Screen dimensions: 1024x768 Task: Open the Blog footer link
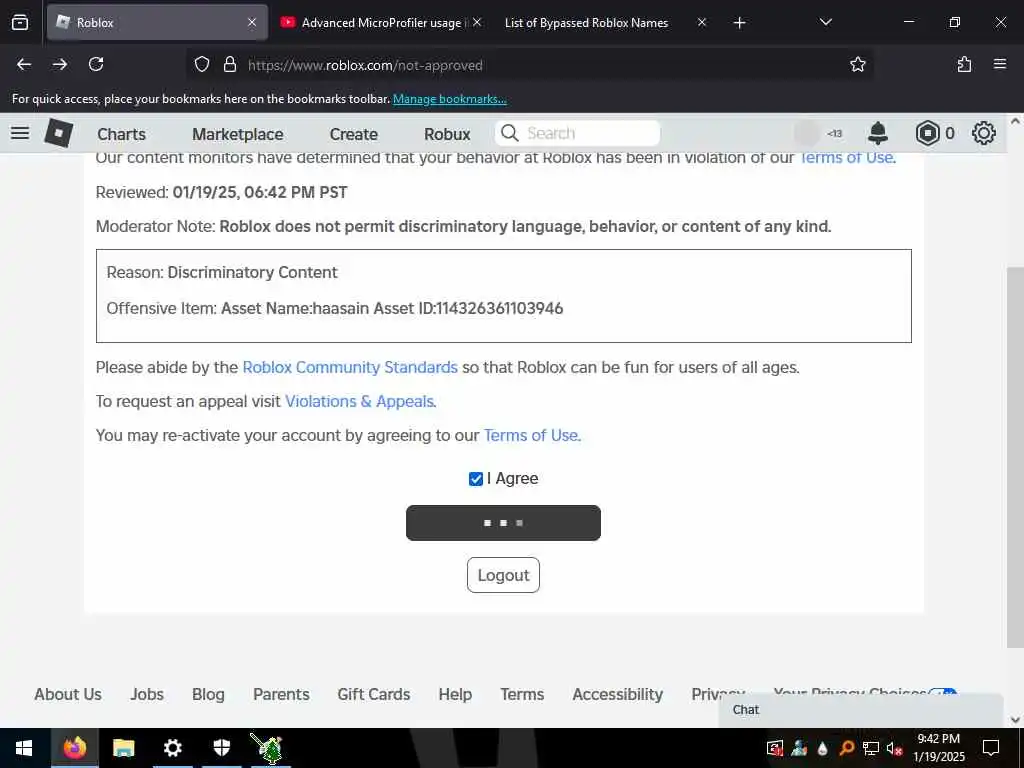tap(208, 694)
